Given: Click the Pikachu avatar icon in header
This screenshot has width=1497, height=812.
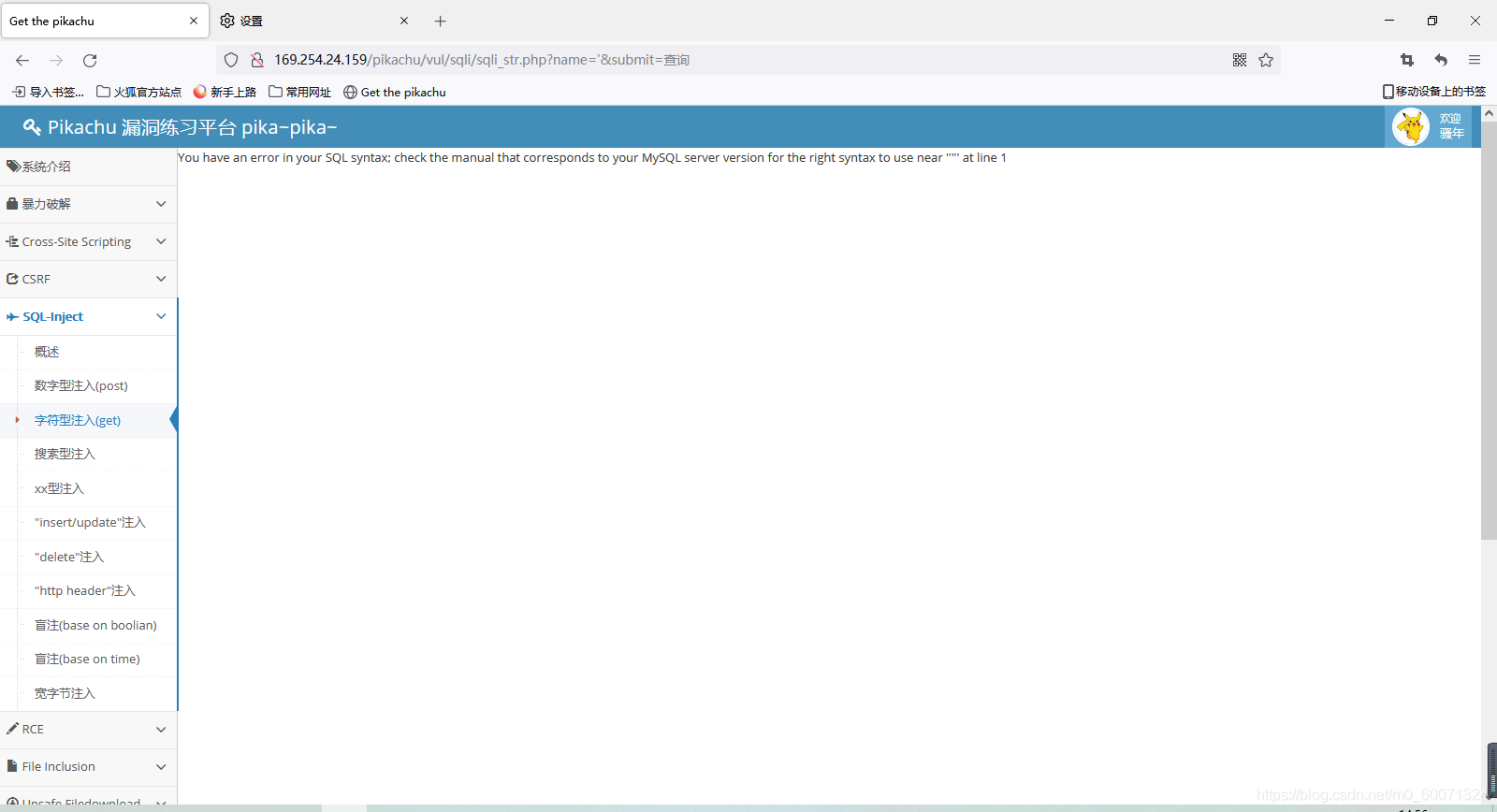Looking at the screenshot, I should [x=1411, y=126].
